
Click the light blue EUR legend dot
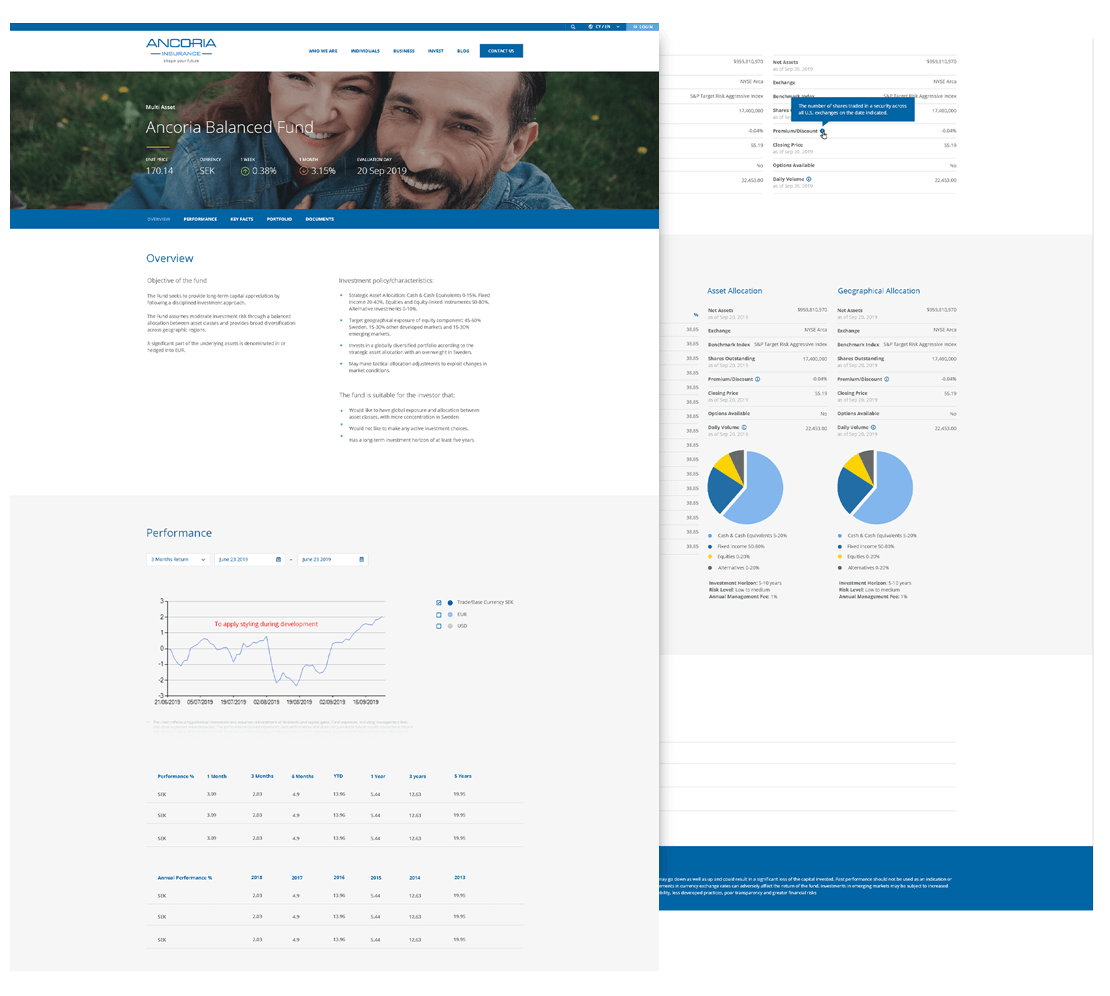(x=450, y=615)
